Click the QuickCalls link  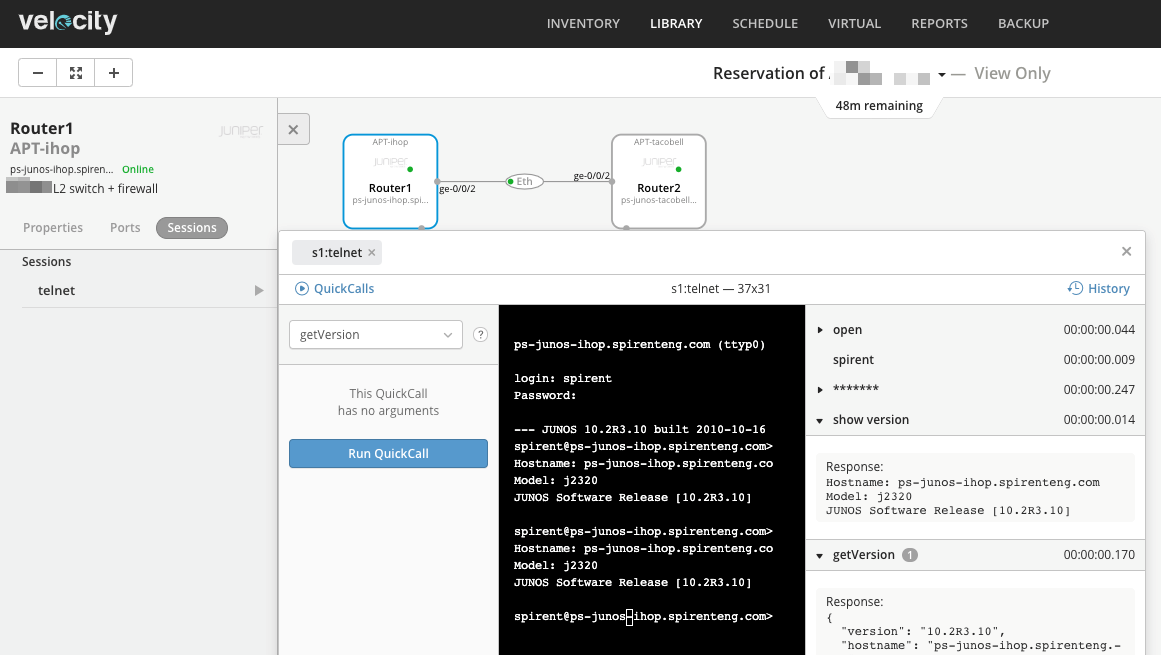344,289
